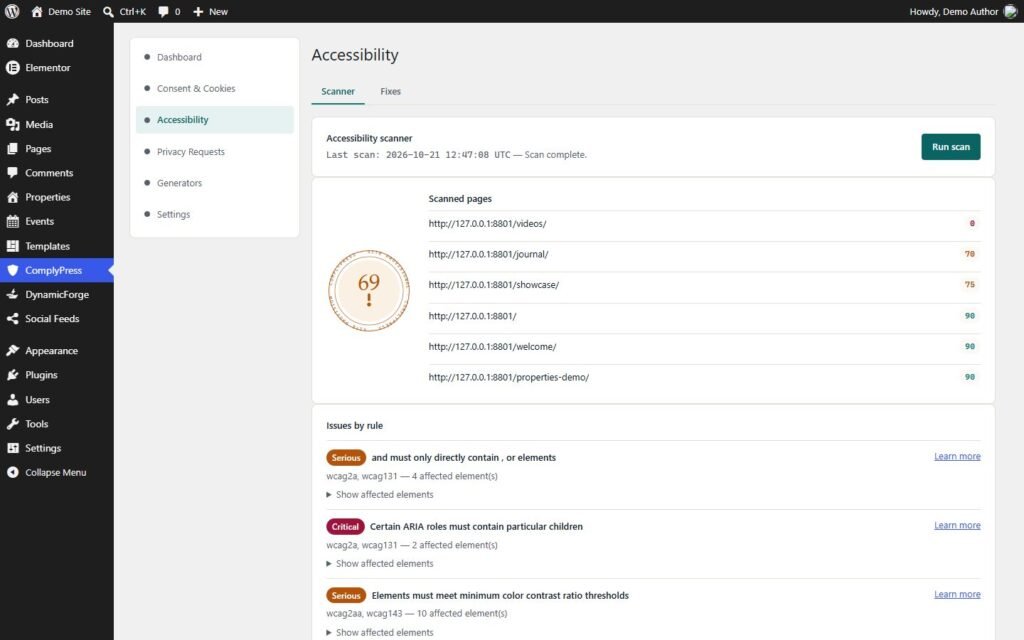
Task: Switch to the Fixes tab
Action: [x=391, y=91]
